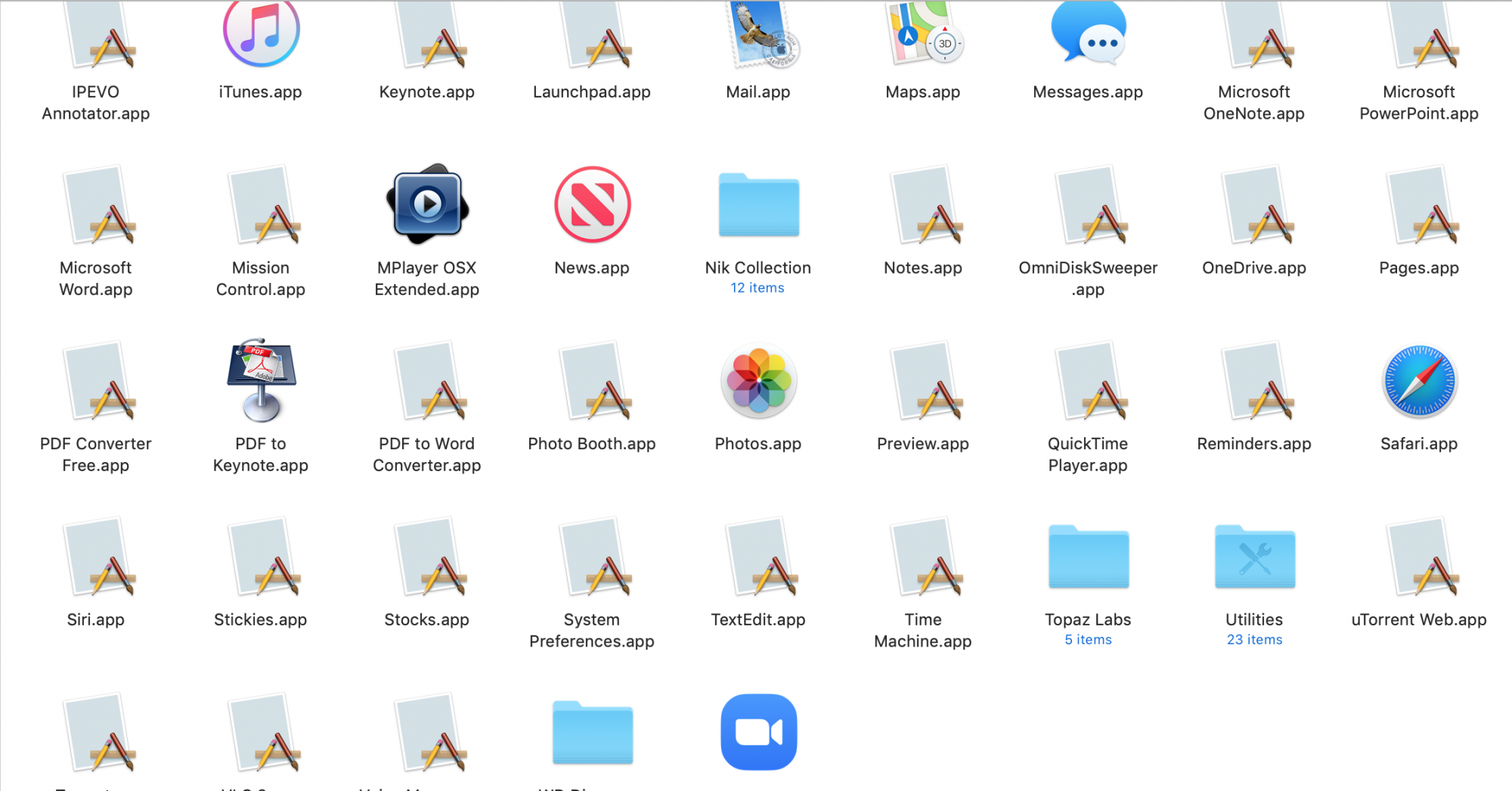Click the IPEVO Annotator.app icon
The width and height of the screenshot is (1512, 791).
click(100, 35)
